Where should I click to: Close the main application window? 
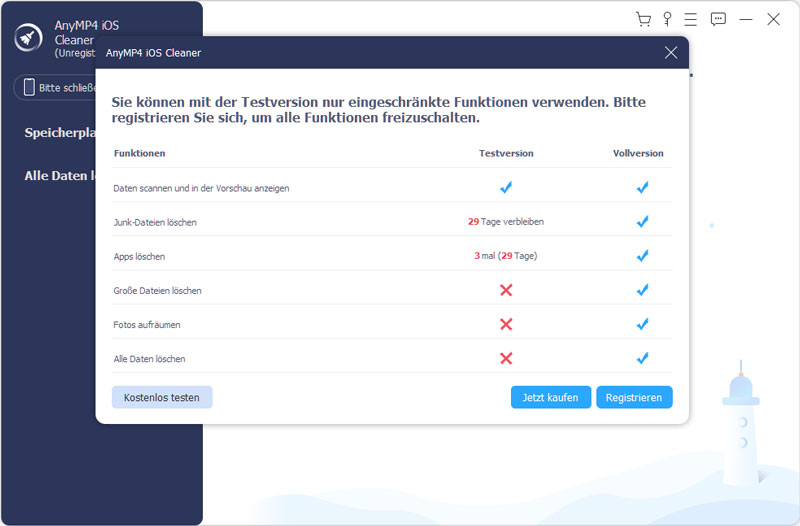coord(773,19)
